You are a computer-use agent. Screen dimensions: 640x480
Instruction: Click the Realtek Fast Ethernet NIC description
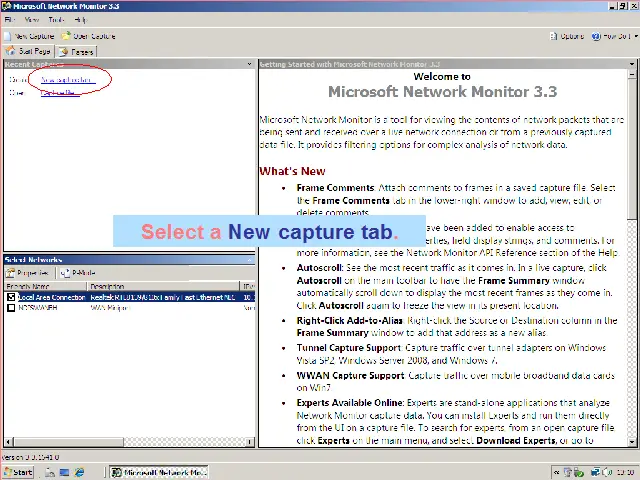(163, 297)
